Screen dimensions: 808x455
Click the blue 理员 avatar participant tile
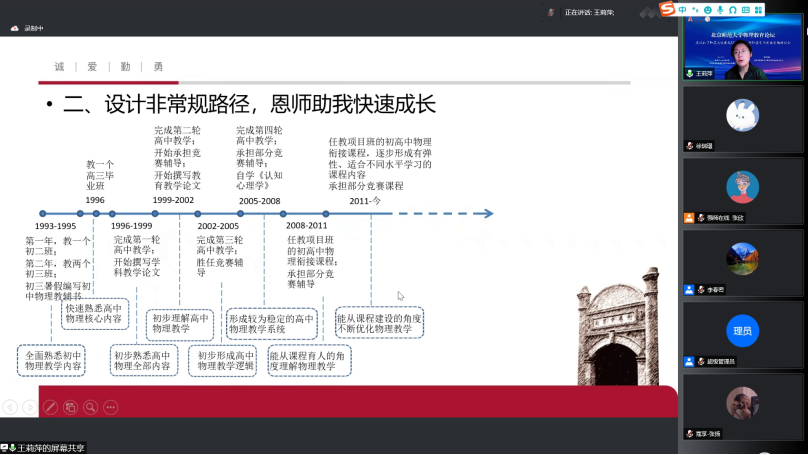point(743,334)
